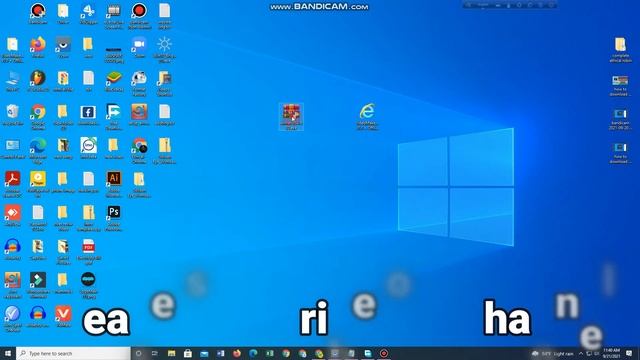Select the Adobe Photoshop shortcut
Image resolution: width=640 pixels, height=360 pixels.
click(114, 218)
